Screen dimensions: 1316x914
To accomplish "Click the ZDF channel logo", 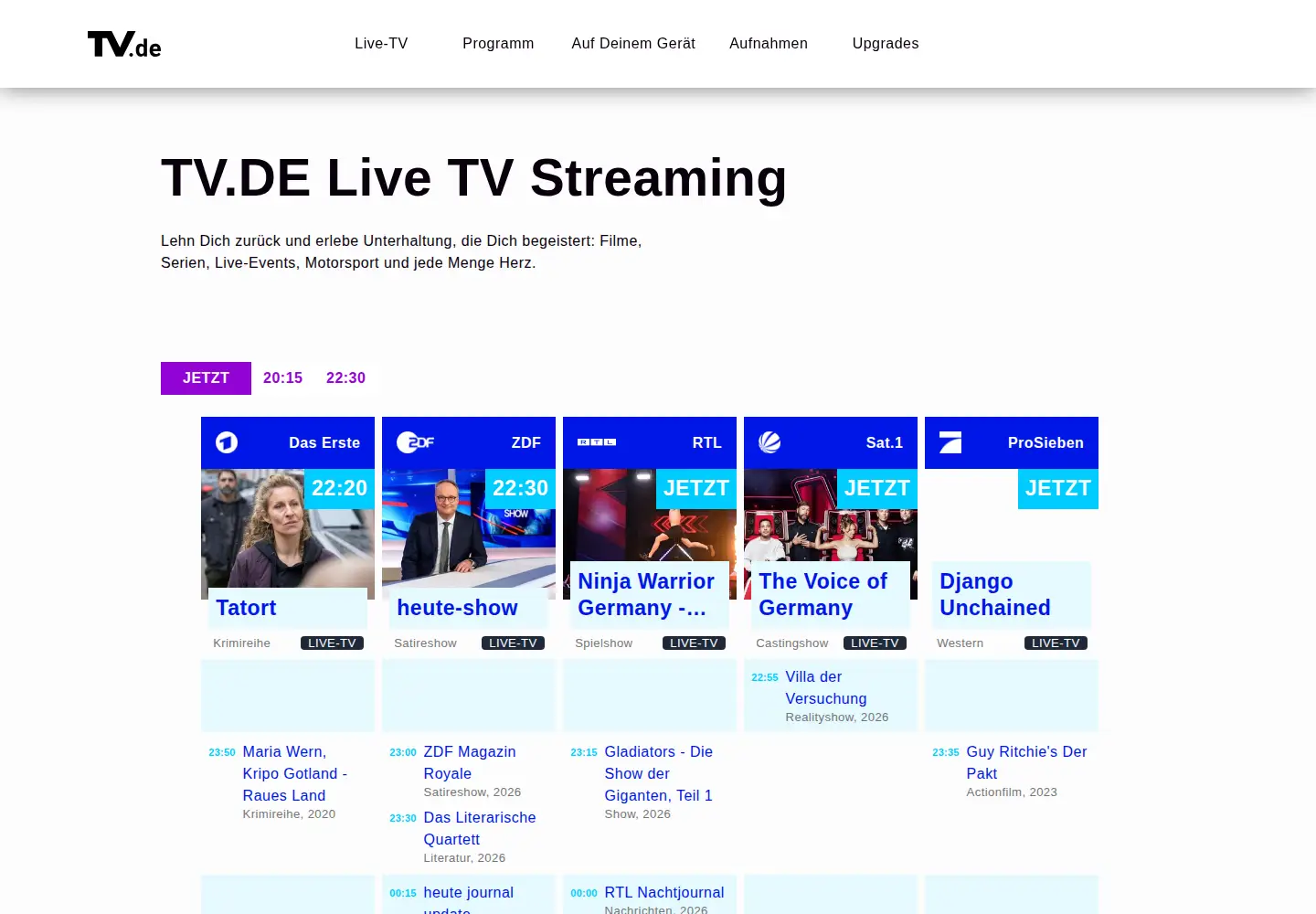I will click(415, 442).
